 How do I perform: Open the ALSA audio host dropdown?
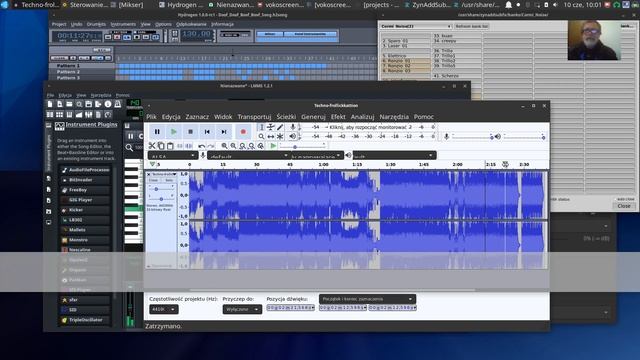(x=172, y=156)
